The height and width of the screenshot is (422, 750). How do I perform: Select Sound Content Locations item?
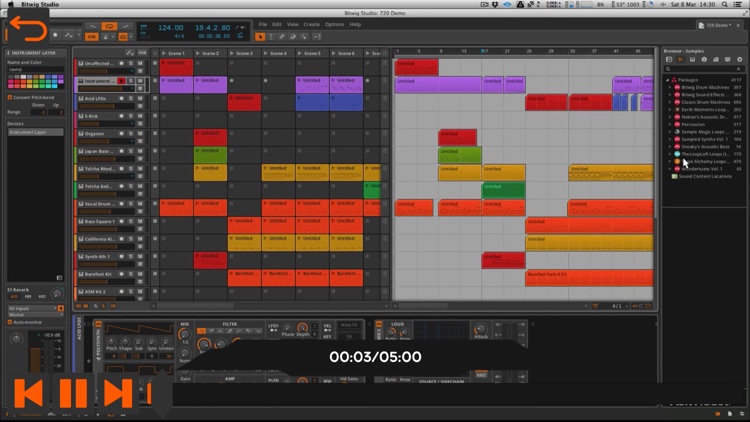tap(705, 177)
